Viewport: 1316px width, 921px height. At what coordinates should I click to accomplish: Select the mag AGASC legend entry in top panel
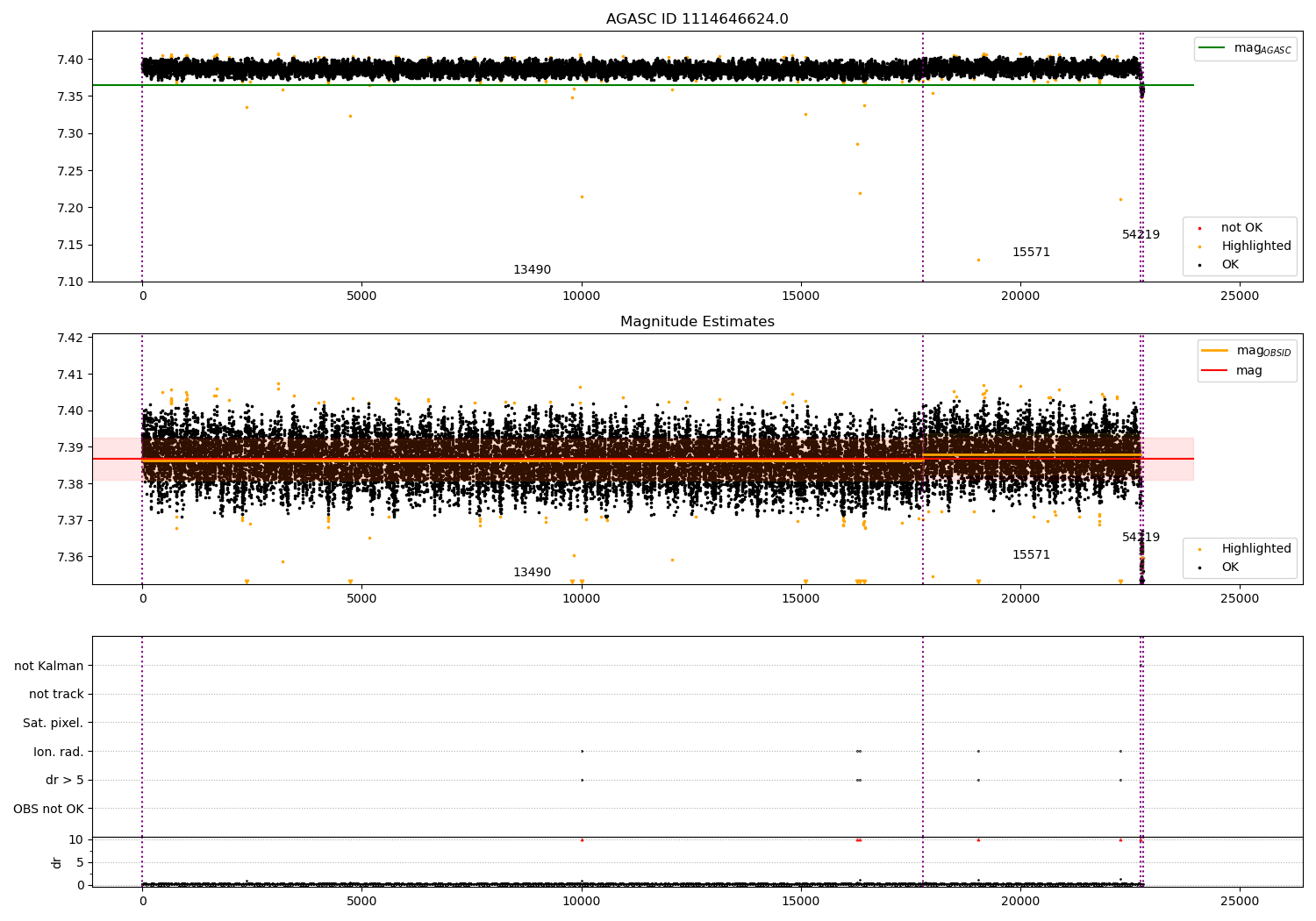coord(1245,48)
